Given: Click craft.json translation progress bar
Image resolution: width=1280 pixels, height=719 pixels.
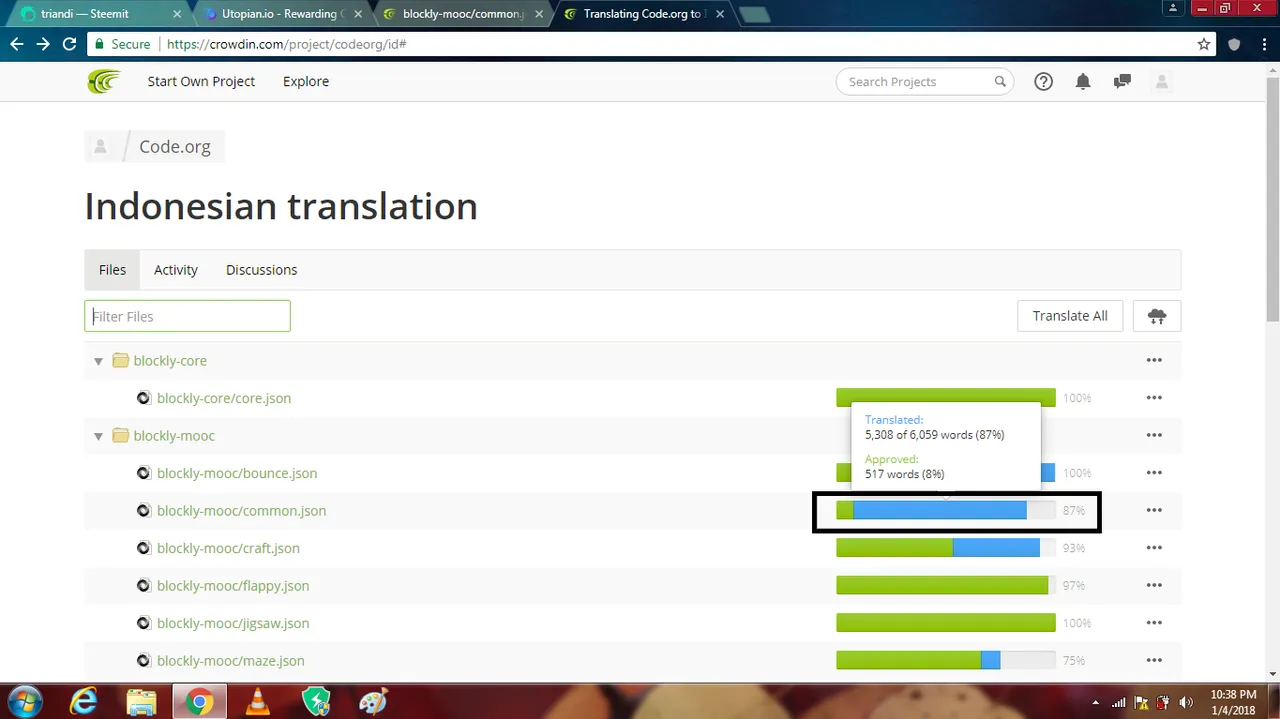Looking at the screenshot, I should [x=945, y=548].
